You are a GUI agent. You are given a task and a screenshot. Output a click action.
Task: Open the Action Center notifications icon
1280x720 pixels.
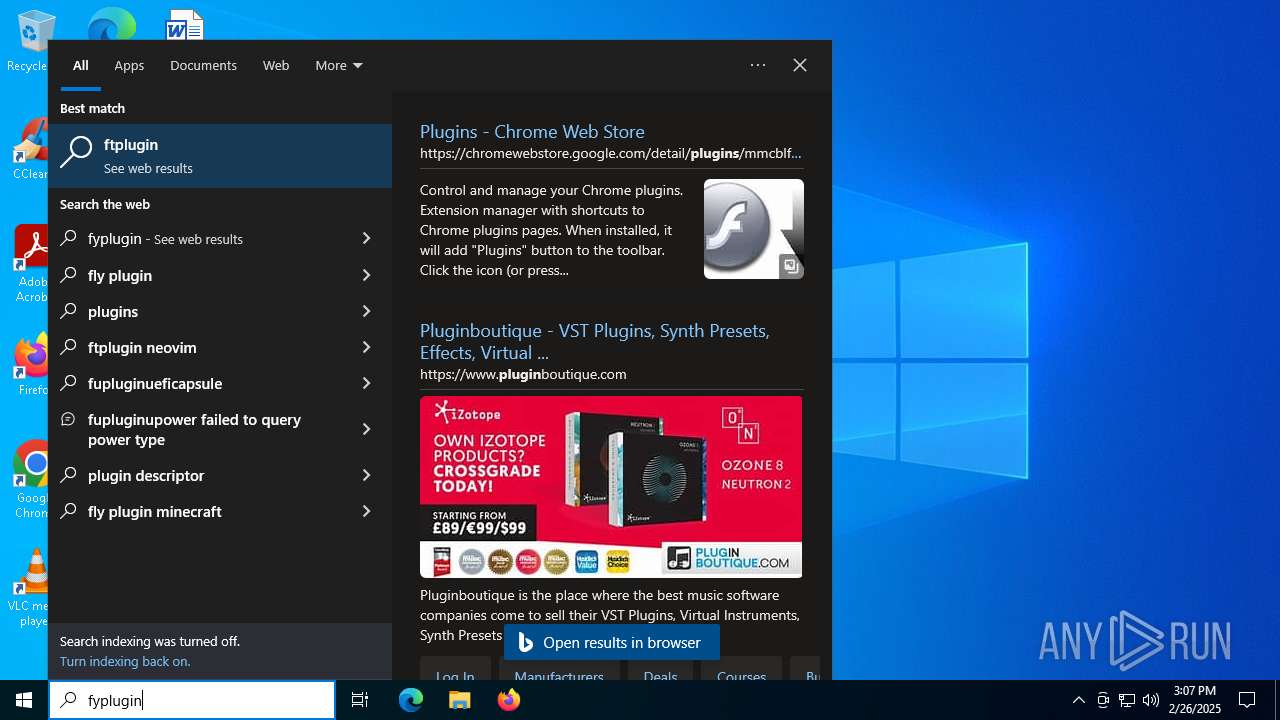coord(1247,700)
